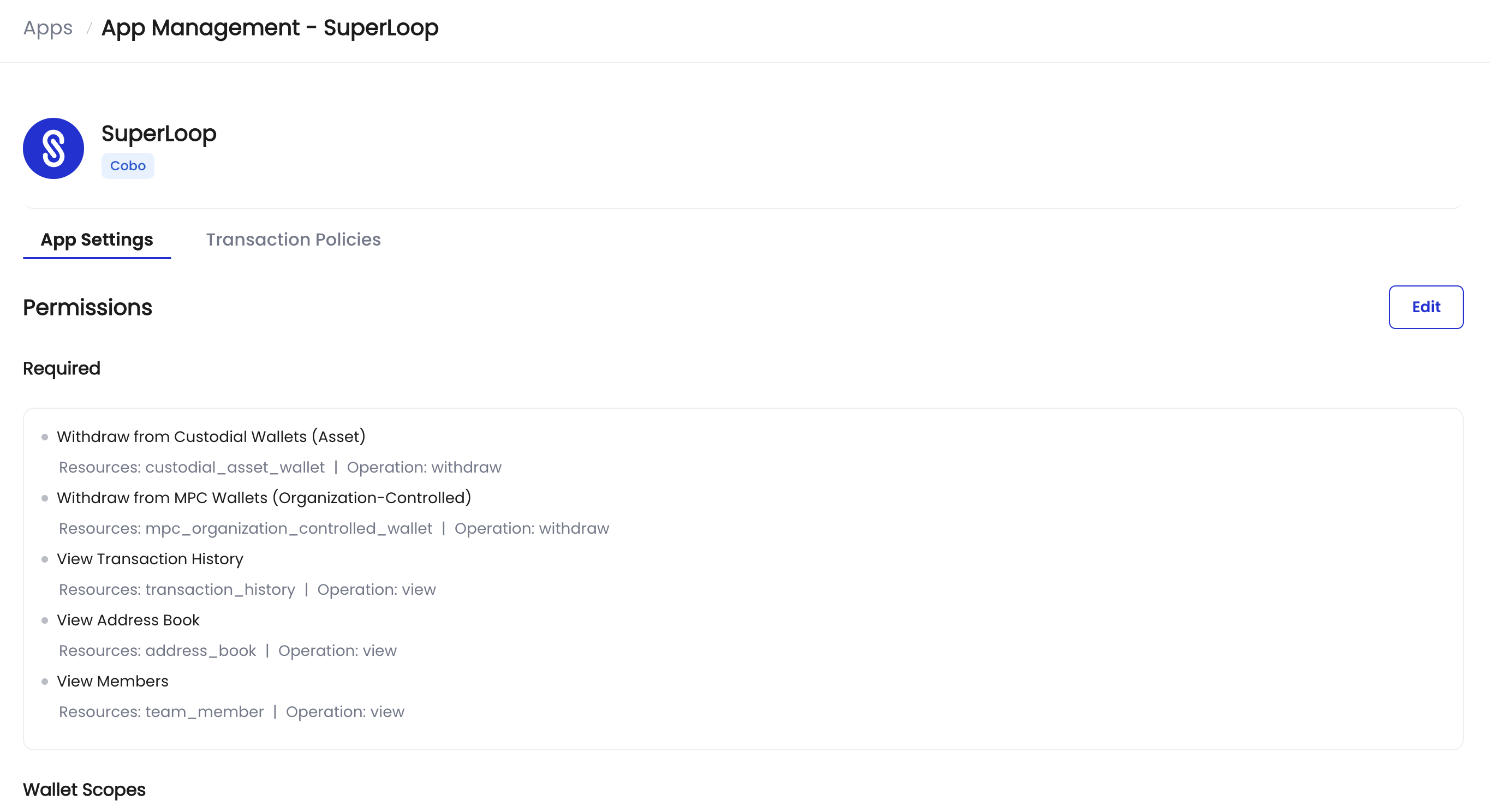Switch to the Transaction Policies tab
The width and height of the screenshot is (1490, 812).
pos(293,240)
